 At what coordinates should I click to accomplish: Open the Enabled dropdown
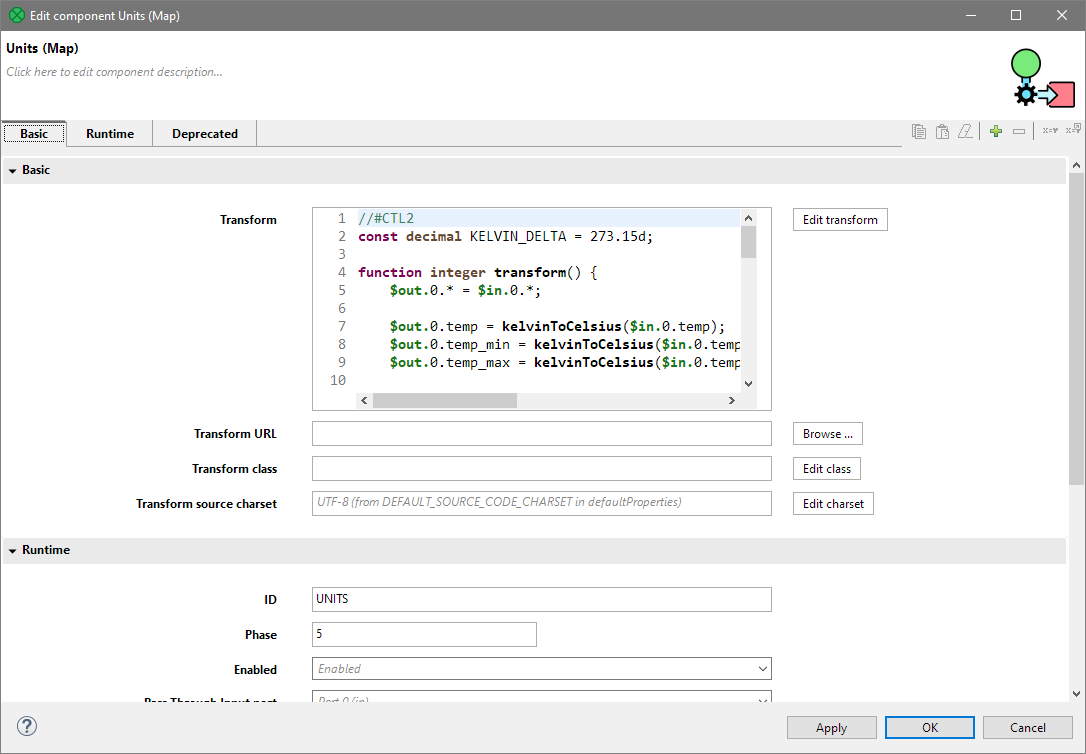pyautogui.click(x=763, y=668)
